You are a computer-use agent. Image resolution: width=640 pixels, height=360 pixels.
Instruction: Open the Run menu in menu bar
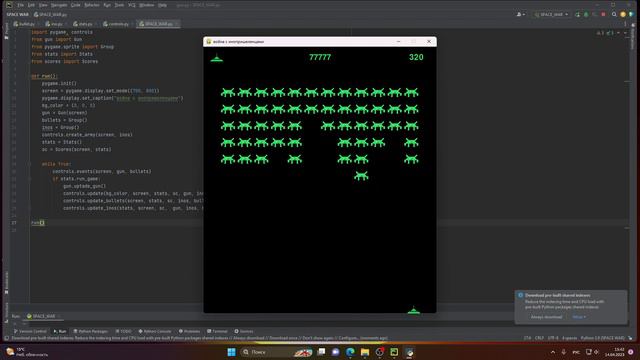(x=107, y=5)
